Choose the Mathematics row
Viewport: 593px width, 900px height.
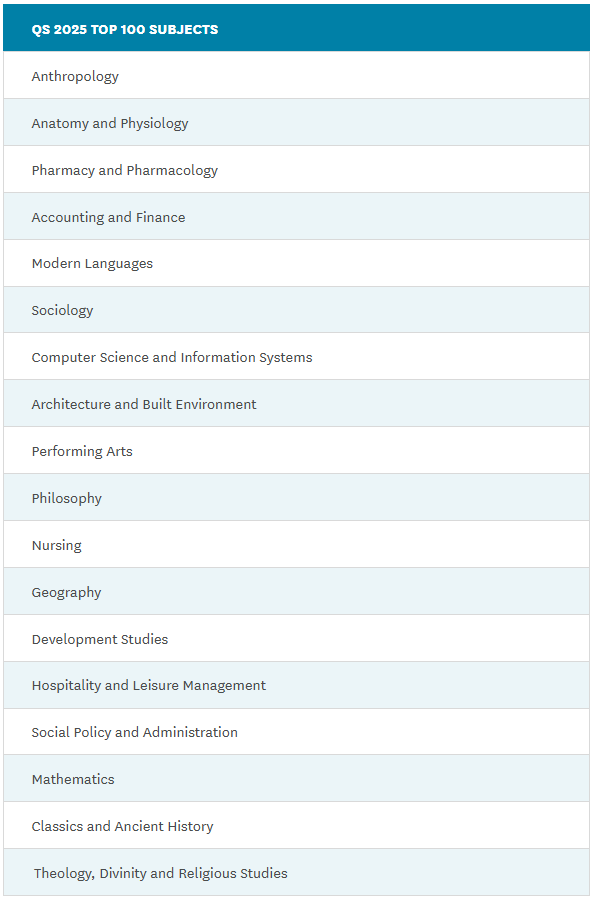point(296,779)
